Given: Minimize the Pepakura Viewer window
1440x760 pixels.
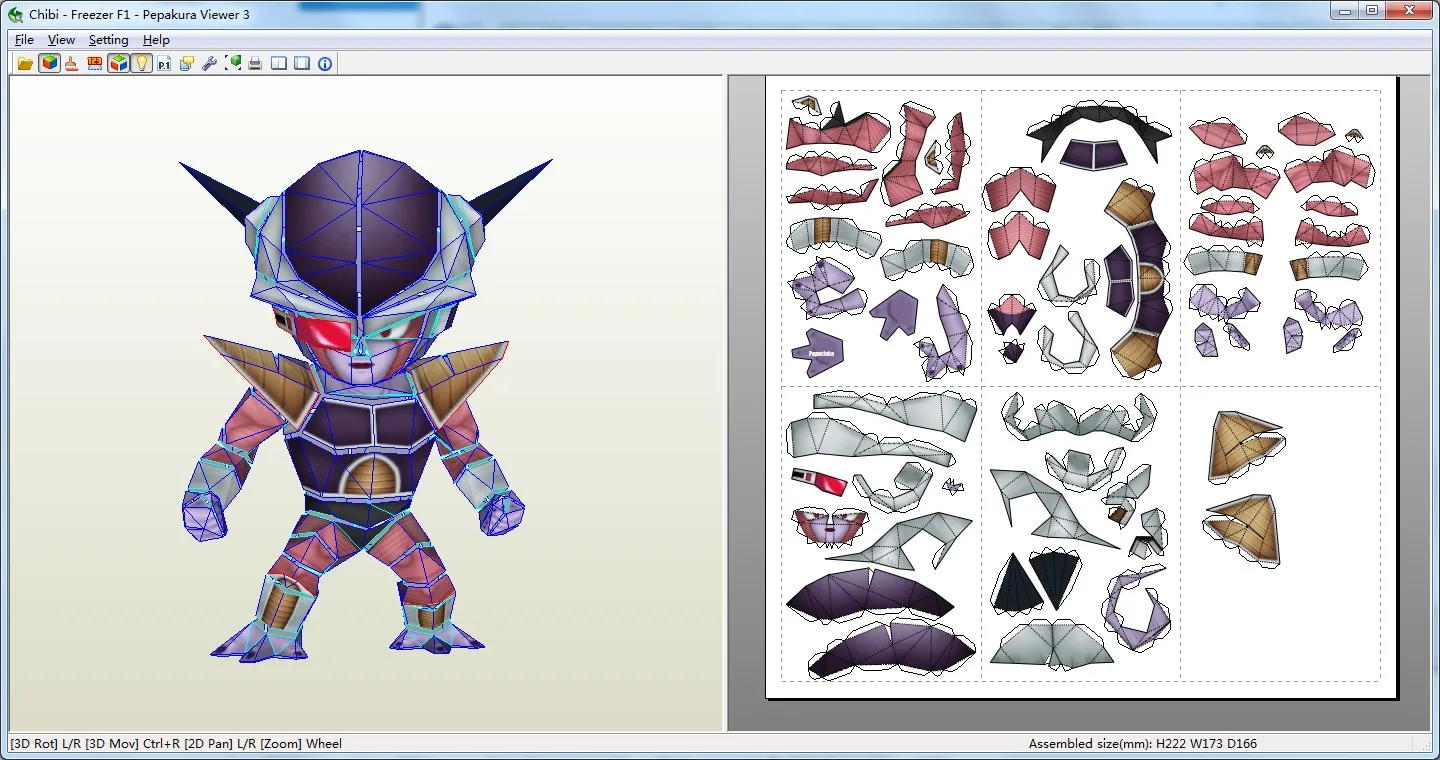Looking at the screenshot, I should click(1344, 11).
